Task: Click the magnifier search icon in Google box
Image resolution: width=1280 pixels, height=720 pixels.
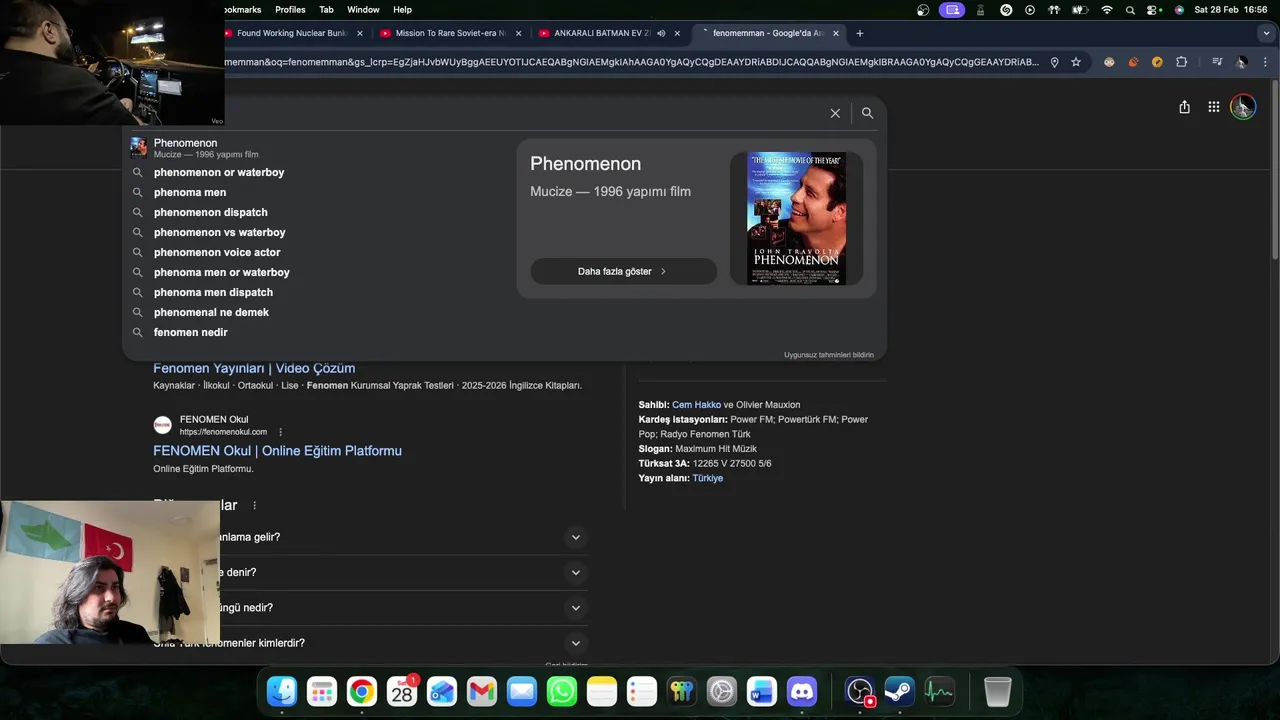Action: [867, 113]
